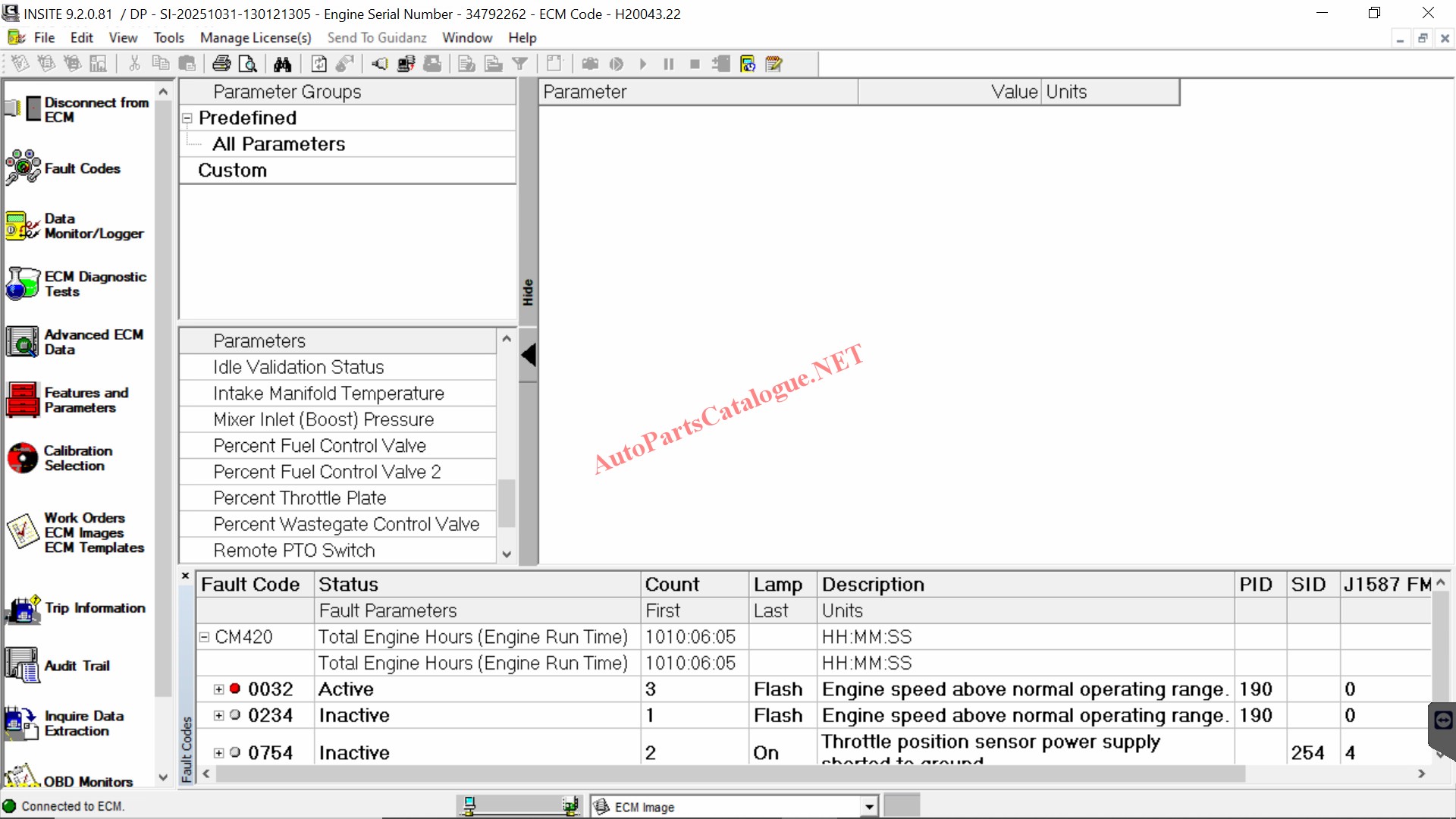Open the Tools menu
The image size is (1456, 819).
coord(168,37)
